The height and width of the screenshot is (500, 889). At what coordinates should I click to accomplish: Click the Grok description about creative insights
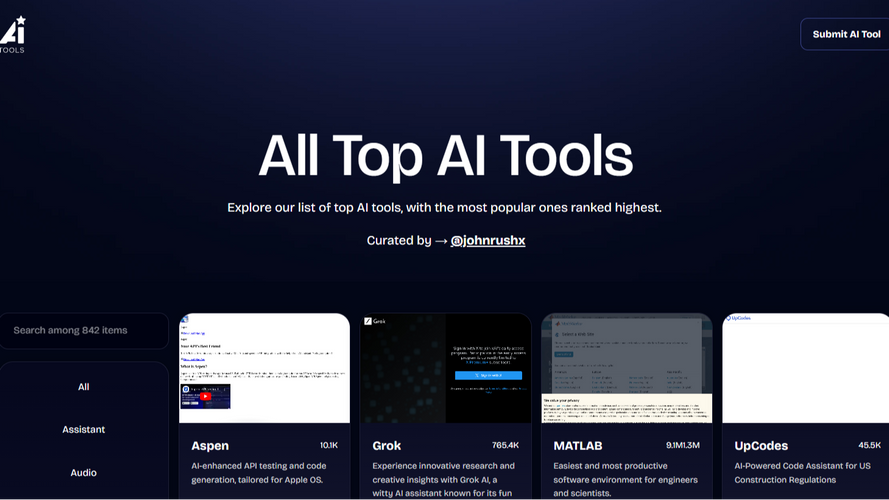point(443,480)
